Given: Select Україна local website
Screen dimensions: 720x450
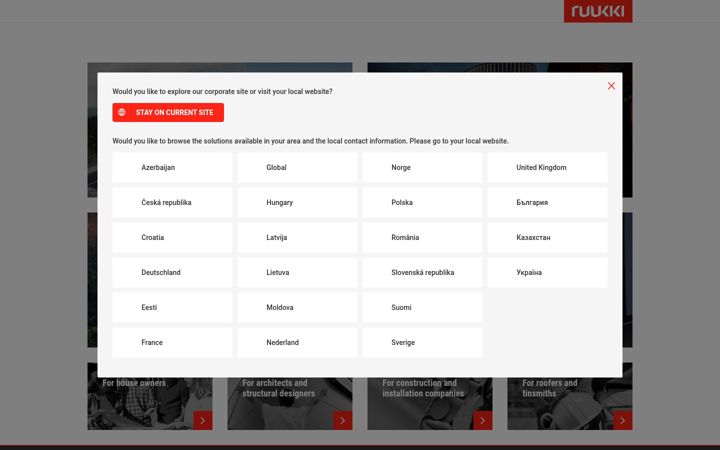Looking at the screenshot, I should tap(547, 273).
